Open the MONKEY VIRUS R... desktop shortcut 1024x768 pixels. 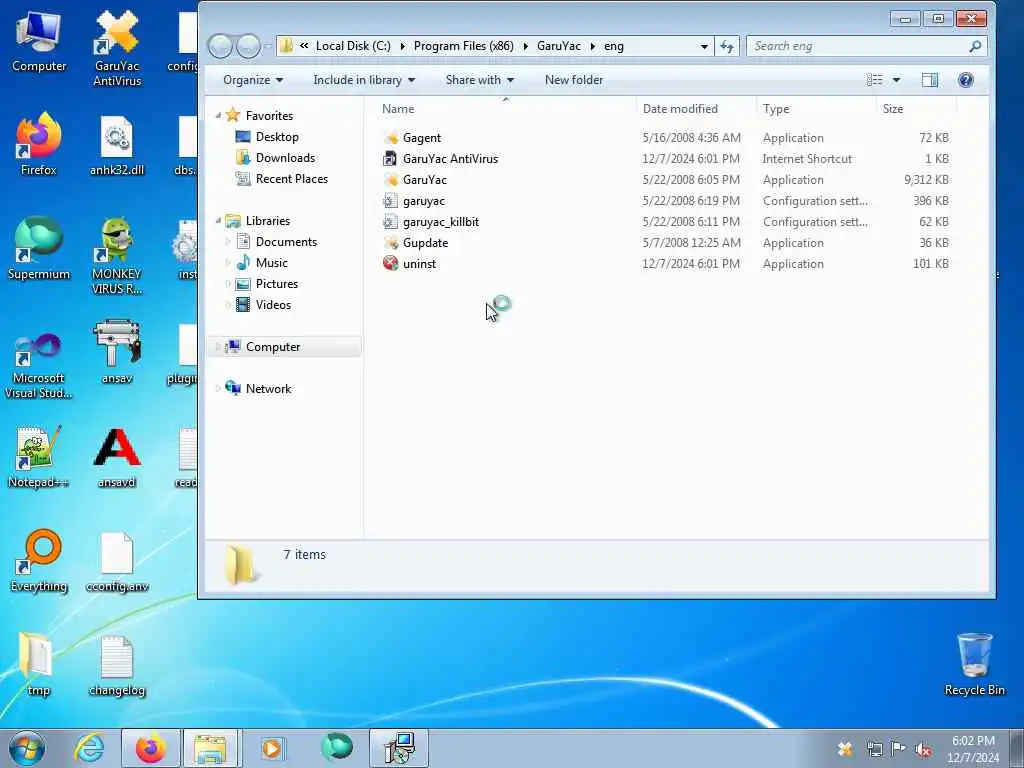(117, 255)
